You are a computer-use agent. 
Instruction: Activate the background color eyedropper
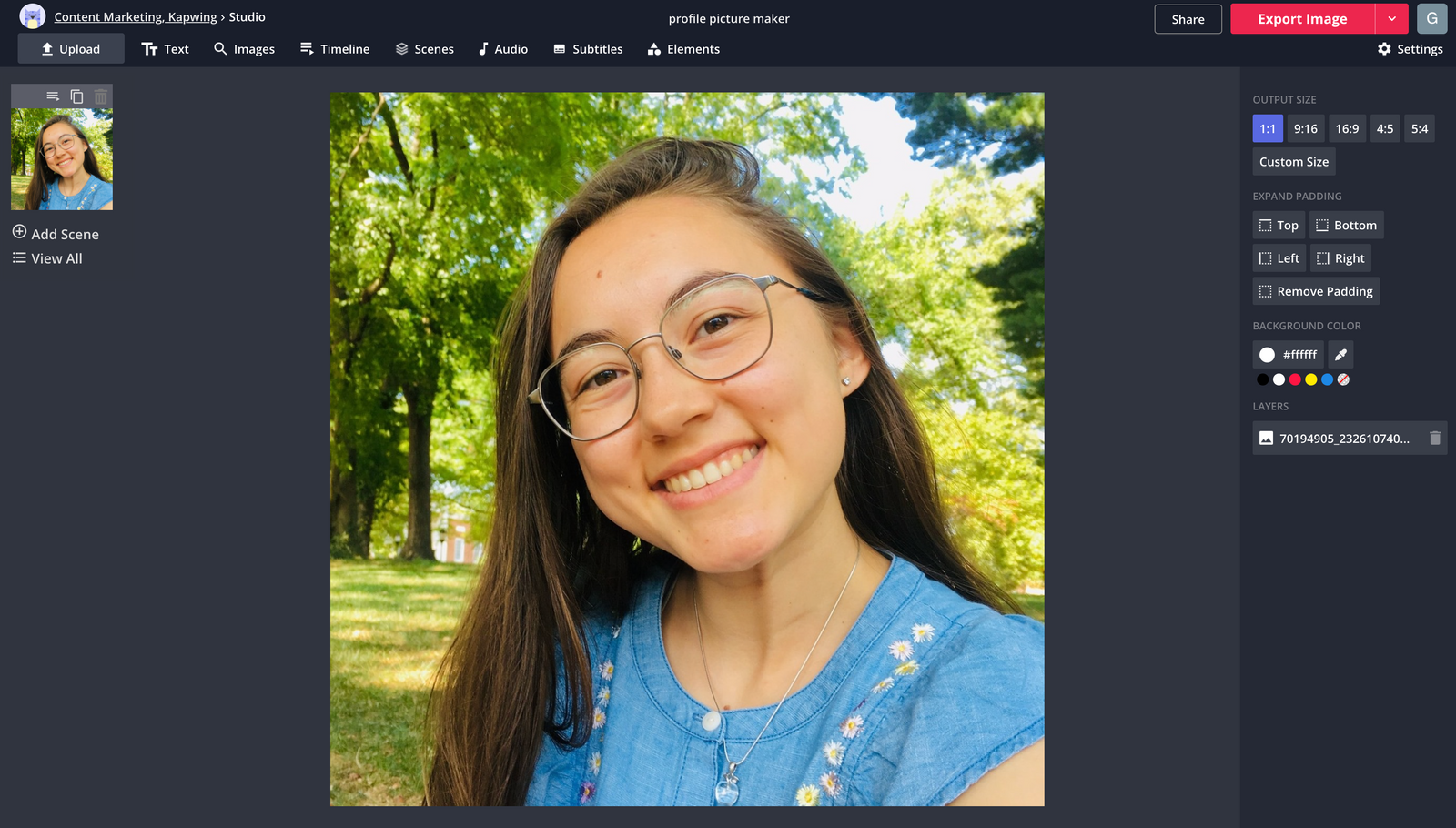(1340, 354)
